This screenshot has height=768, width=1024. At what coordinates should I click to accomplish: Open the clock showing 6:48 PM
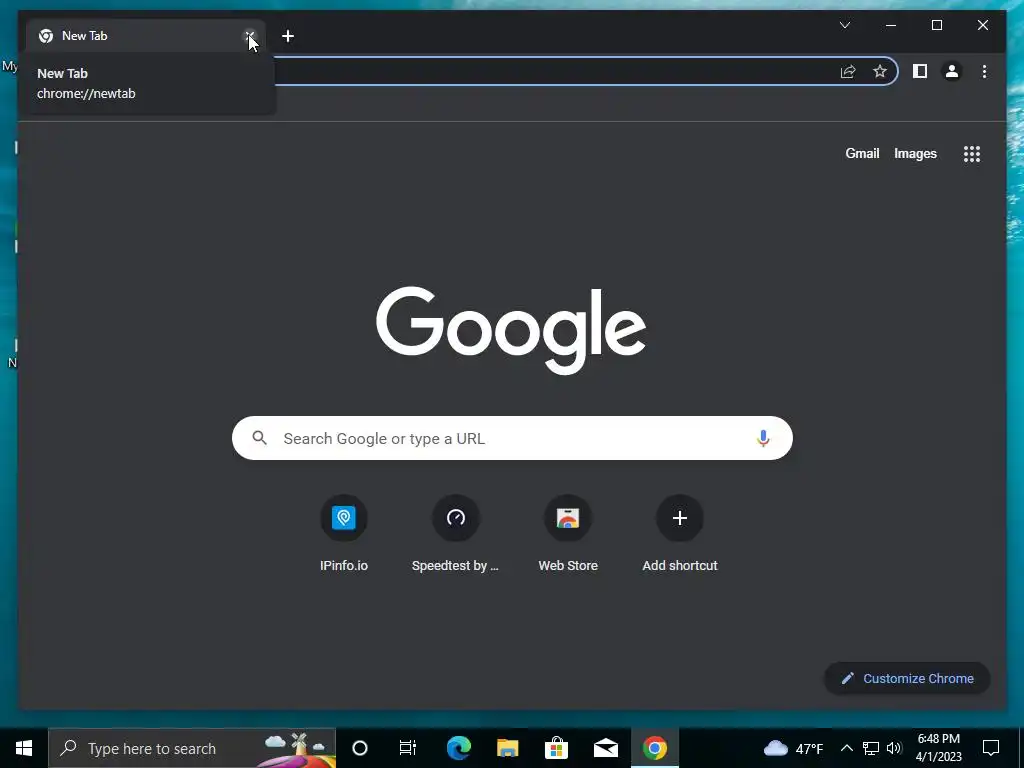point(938,748)
